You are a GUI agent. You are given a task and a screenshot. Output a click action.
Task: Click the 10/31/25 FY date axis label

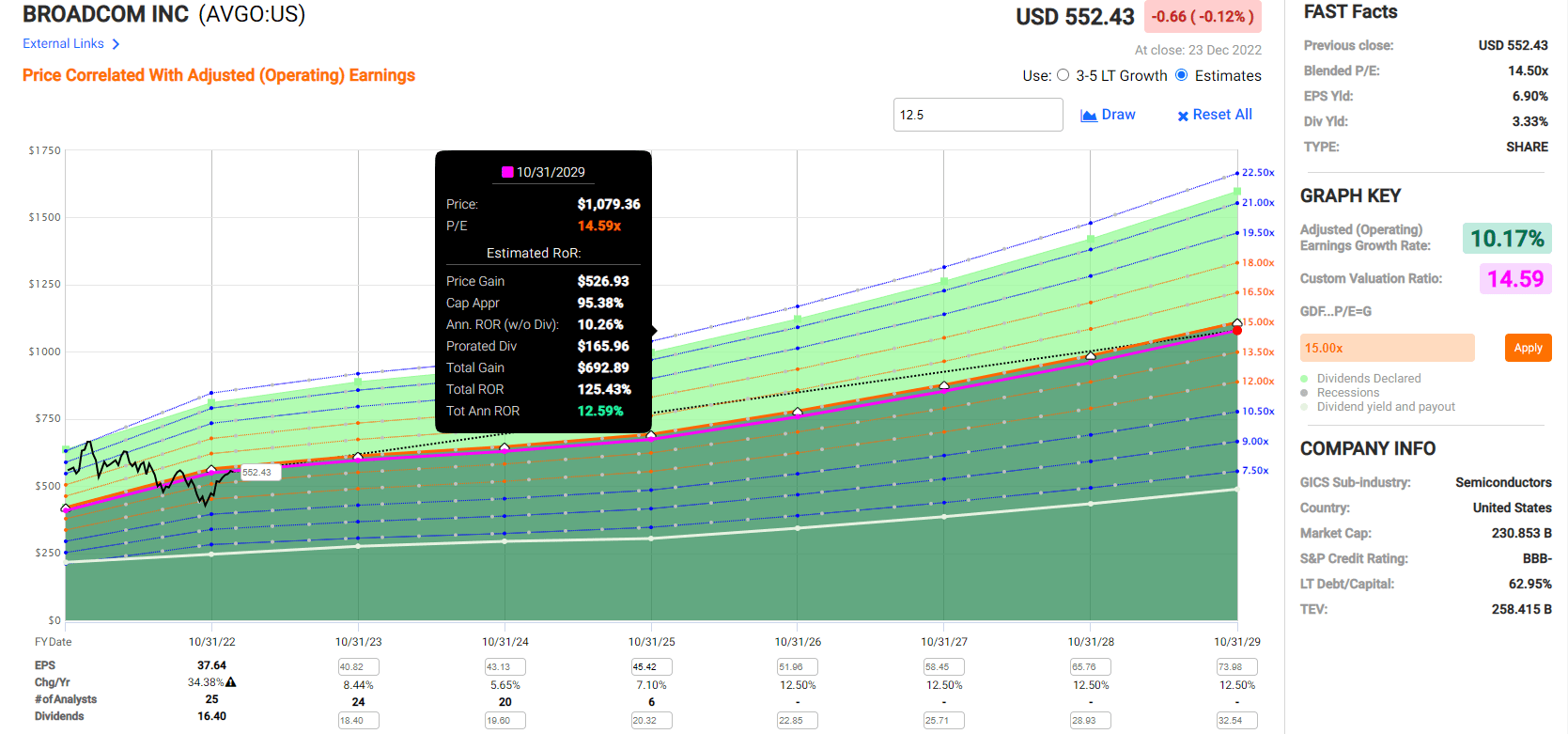pos(651,642)
